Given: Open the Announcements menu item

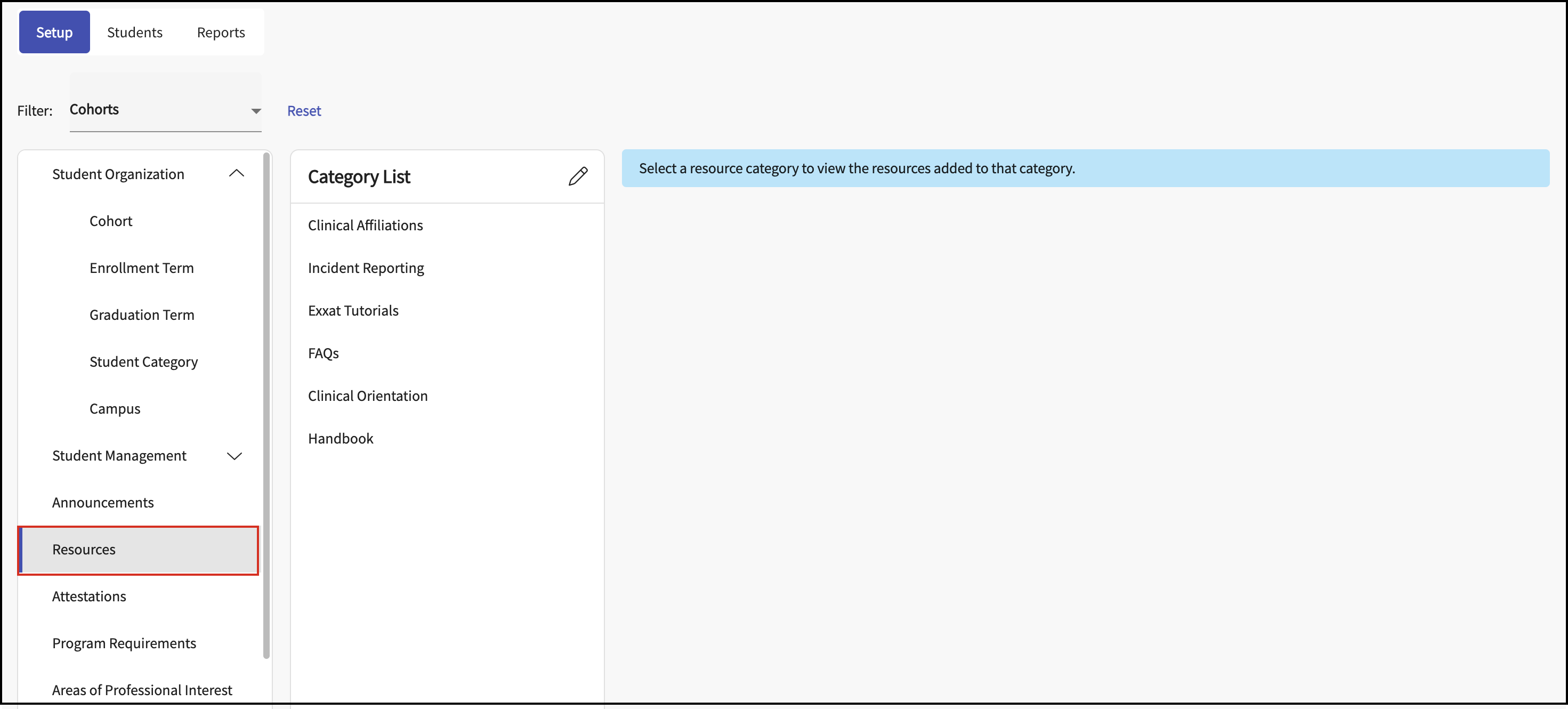Looking at the screenshot, I should tap(103, 502).
